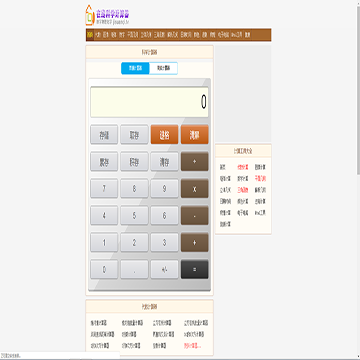Click the digit 0 key
This screenshot has width=360, height=360.
(x=104, y=270)
